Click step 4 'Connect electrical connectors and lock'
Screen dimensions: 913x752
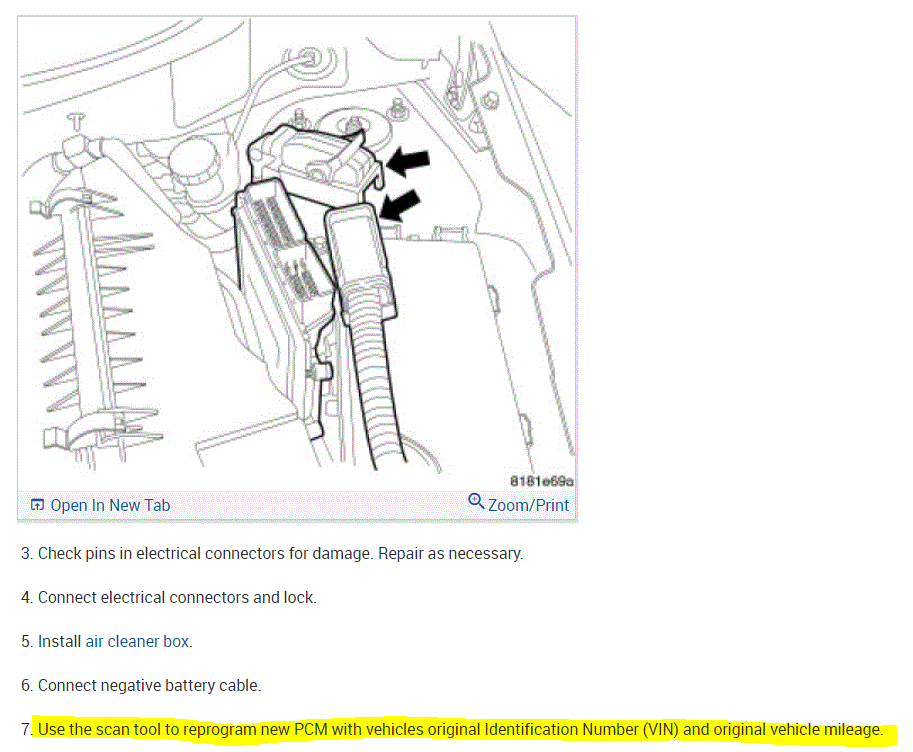(169, 598)
